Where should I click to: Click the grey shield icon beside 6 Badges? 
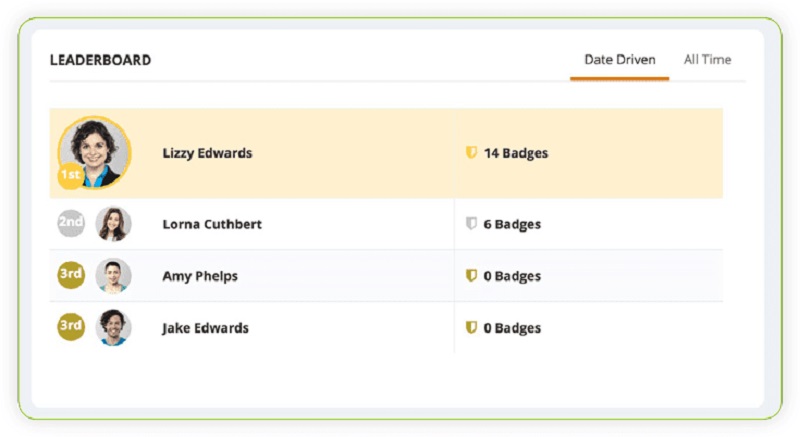(x=471, y=223)
